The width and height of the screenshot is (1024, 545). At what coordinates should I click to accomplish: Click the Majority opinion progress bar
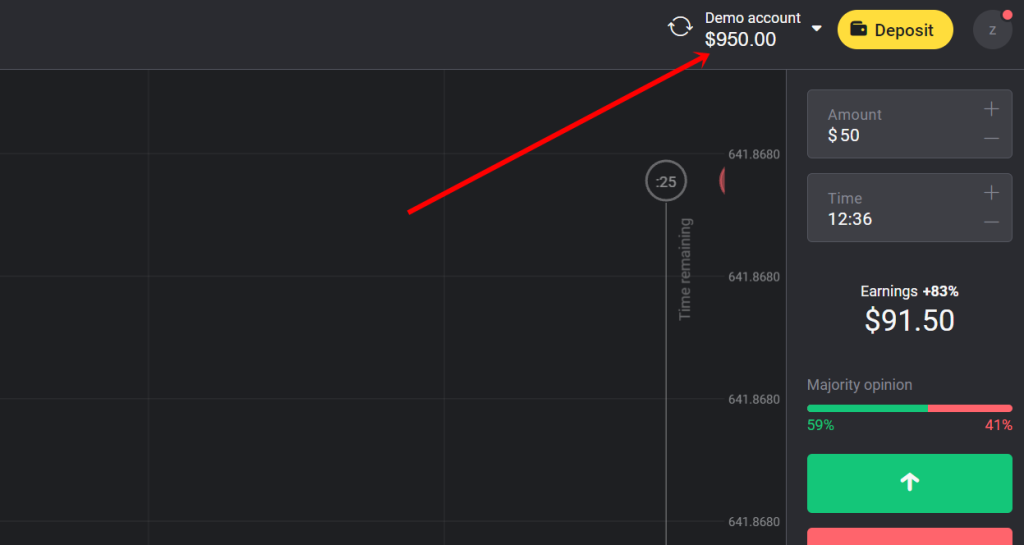pyautogui.click(x=909, y=408)
